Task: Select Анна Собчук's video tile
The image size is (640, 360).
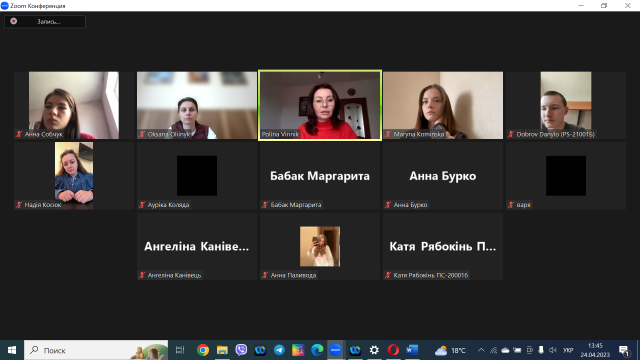Action: pos(74,105)
